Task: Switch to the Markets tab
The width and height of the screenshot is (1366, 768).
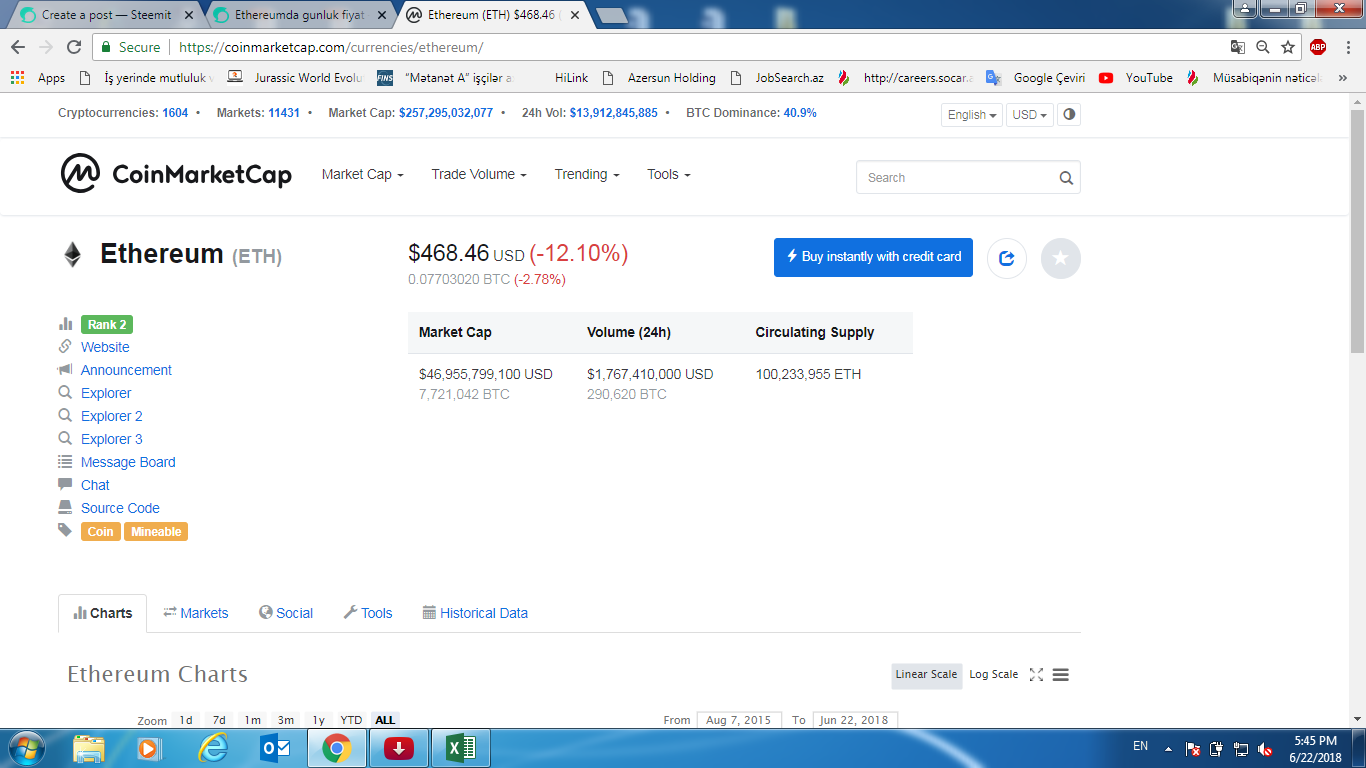Action: pos(196,613)
